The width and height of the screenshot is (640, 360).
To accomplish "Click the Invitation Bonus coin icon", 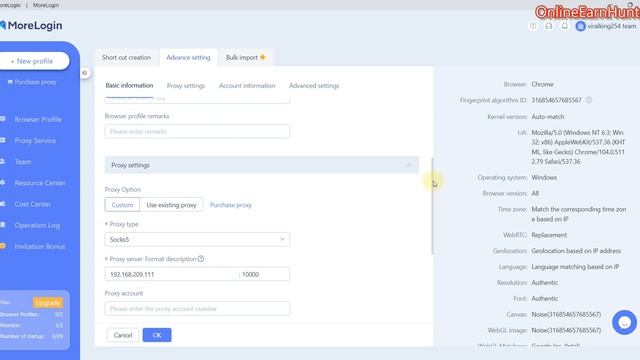I will click(x=3, y=246).
